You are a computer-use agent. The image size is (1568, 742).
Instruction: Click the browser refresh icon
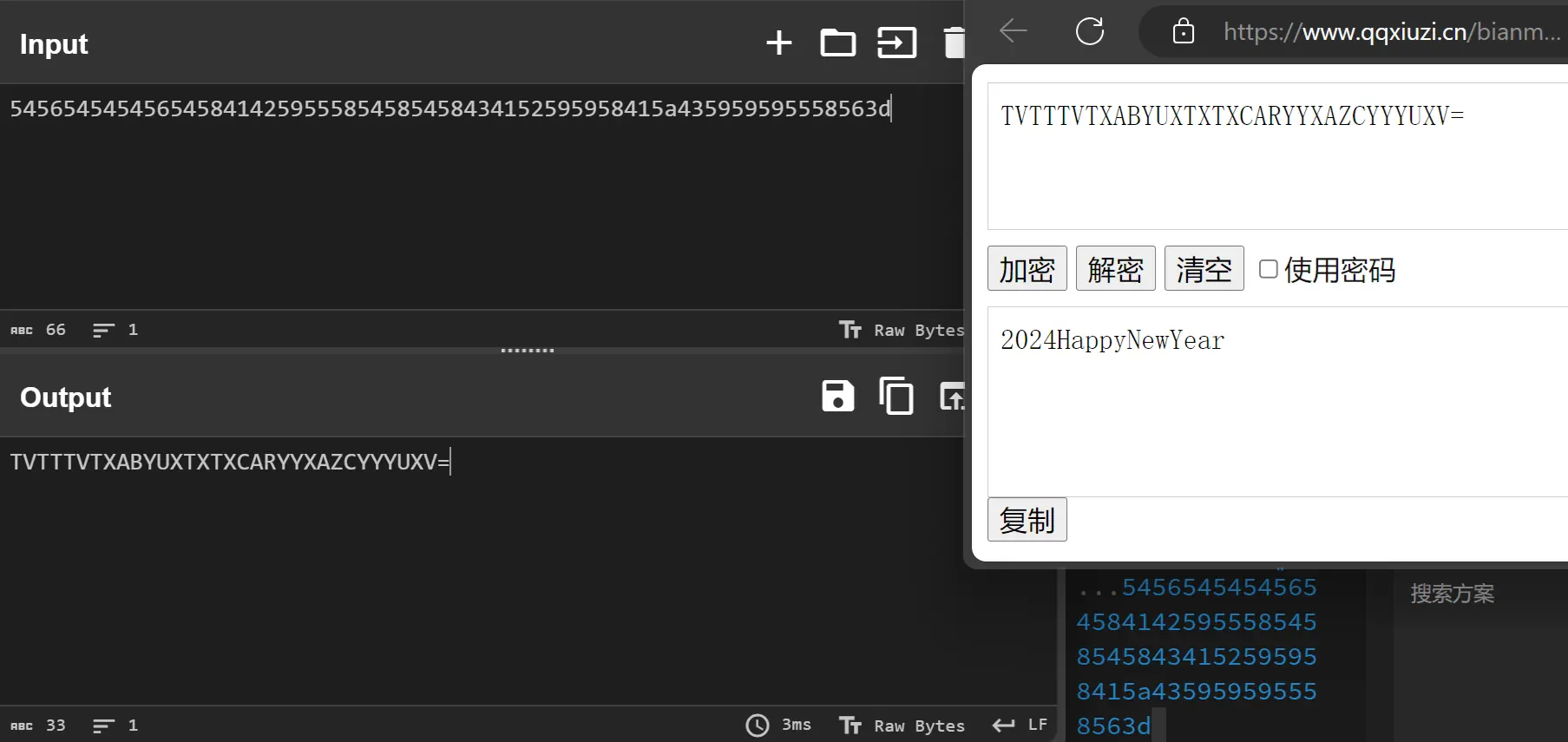click(1089, 32)
